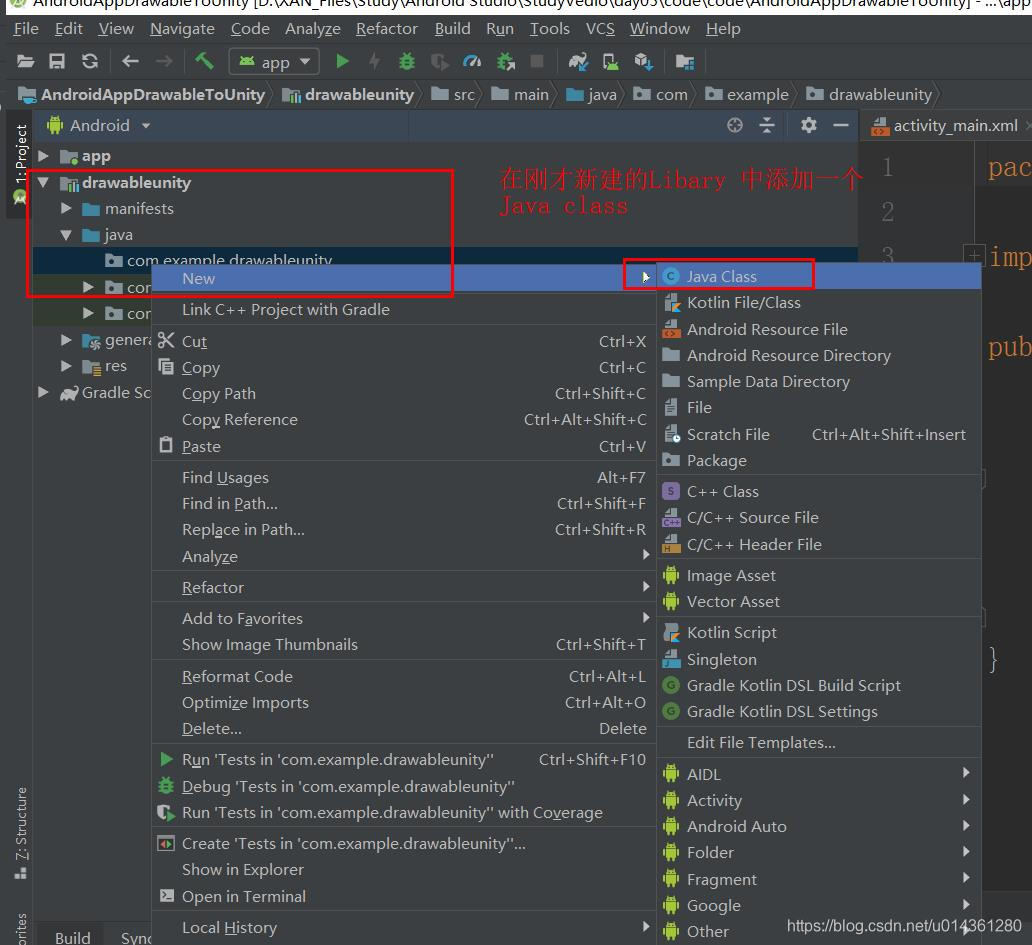
Task: Click the AndroidAppDrawableToUnity breadcrumb
Action: tap(142, 95)
